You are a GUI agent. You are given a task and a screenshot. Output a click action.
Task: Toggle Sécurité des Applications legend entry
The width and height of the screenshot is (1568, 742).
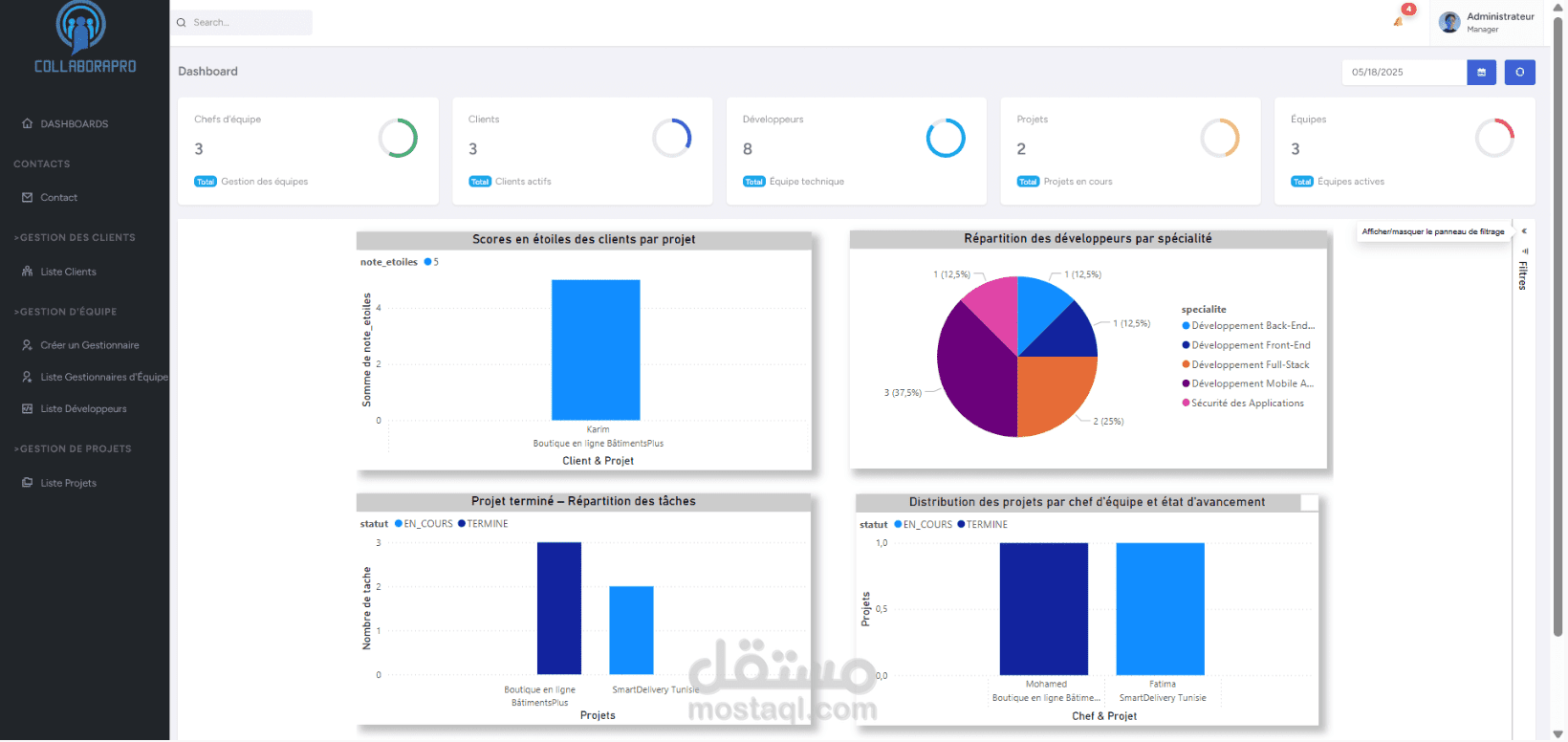(1243, 404)
